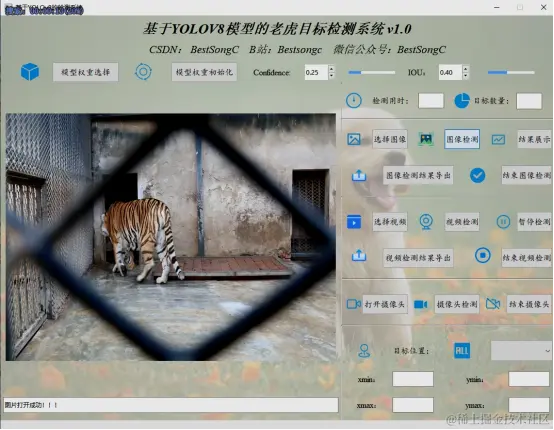Minimize the application window
The height and width of the screenshot is (430, 554).
[x=497, y=7]
